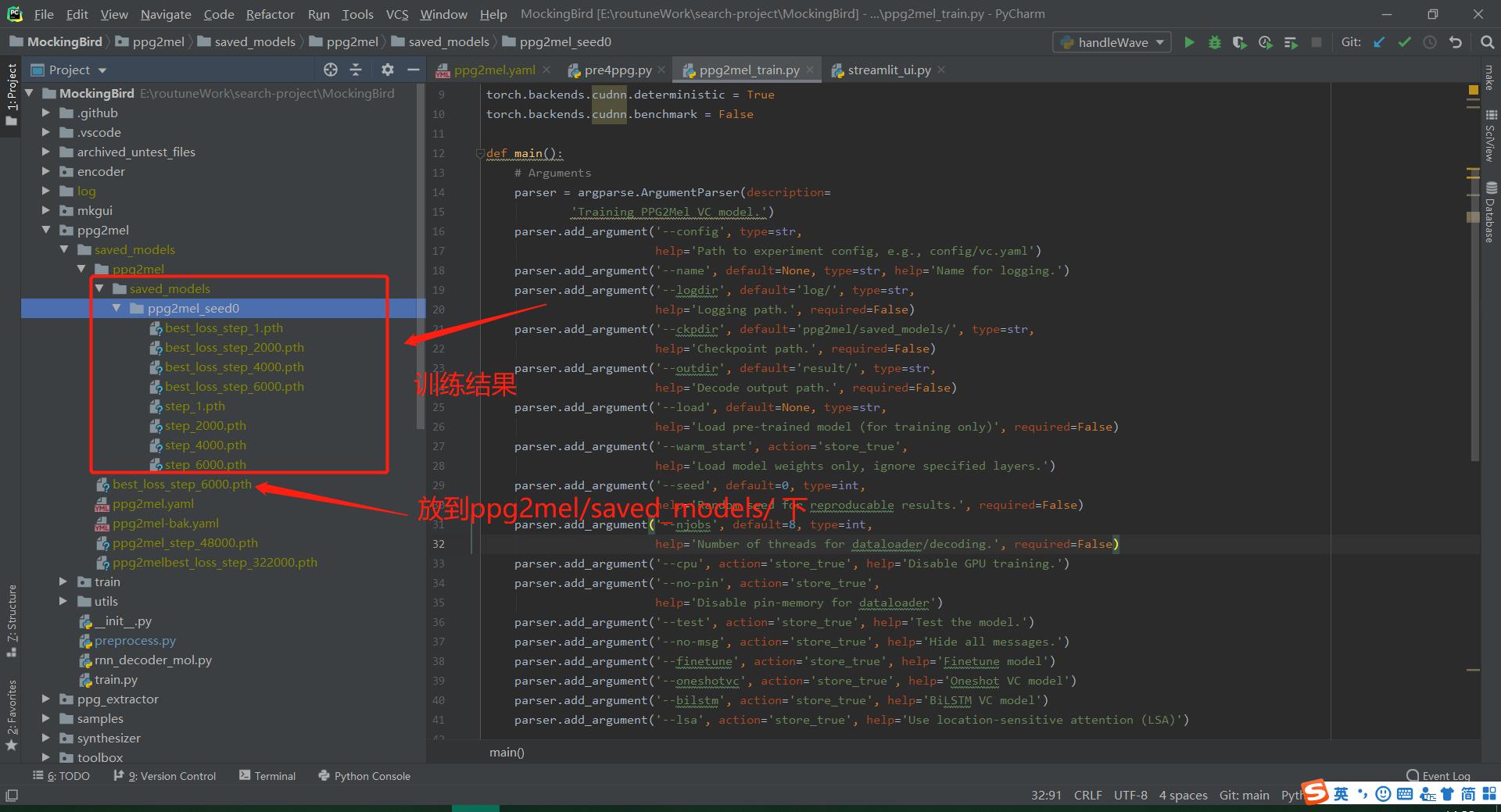Image resolution: width=1501 pixels, height=812 pixels.
Task: Toggle tool window bars icon at bottom-left
Action: click(11, 795)
